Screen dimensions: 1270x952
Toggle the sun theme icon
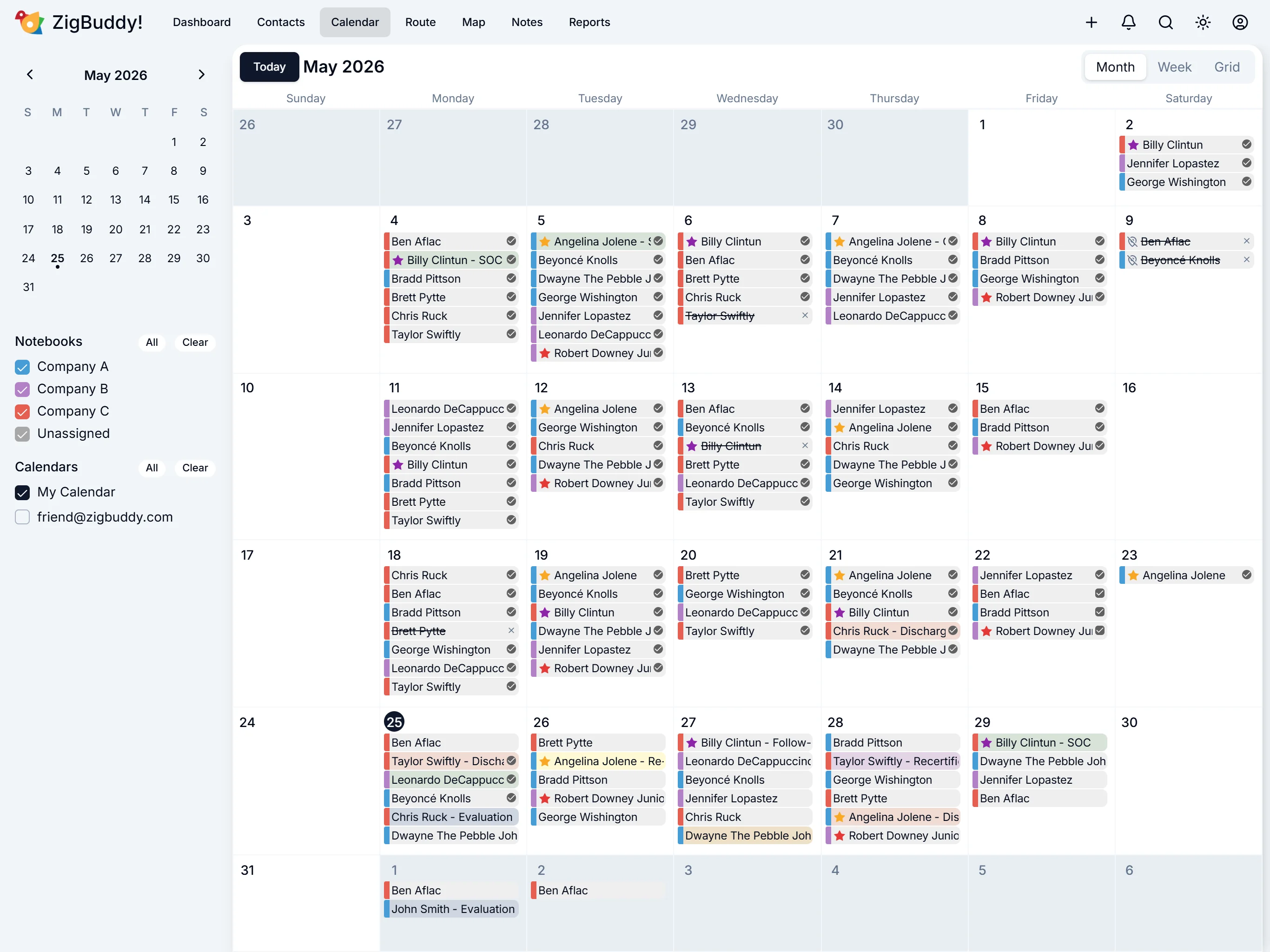pyautogui.click(x=1203, y=22)
